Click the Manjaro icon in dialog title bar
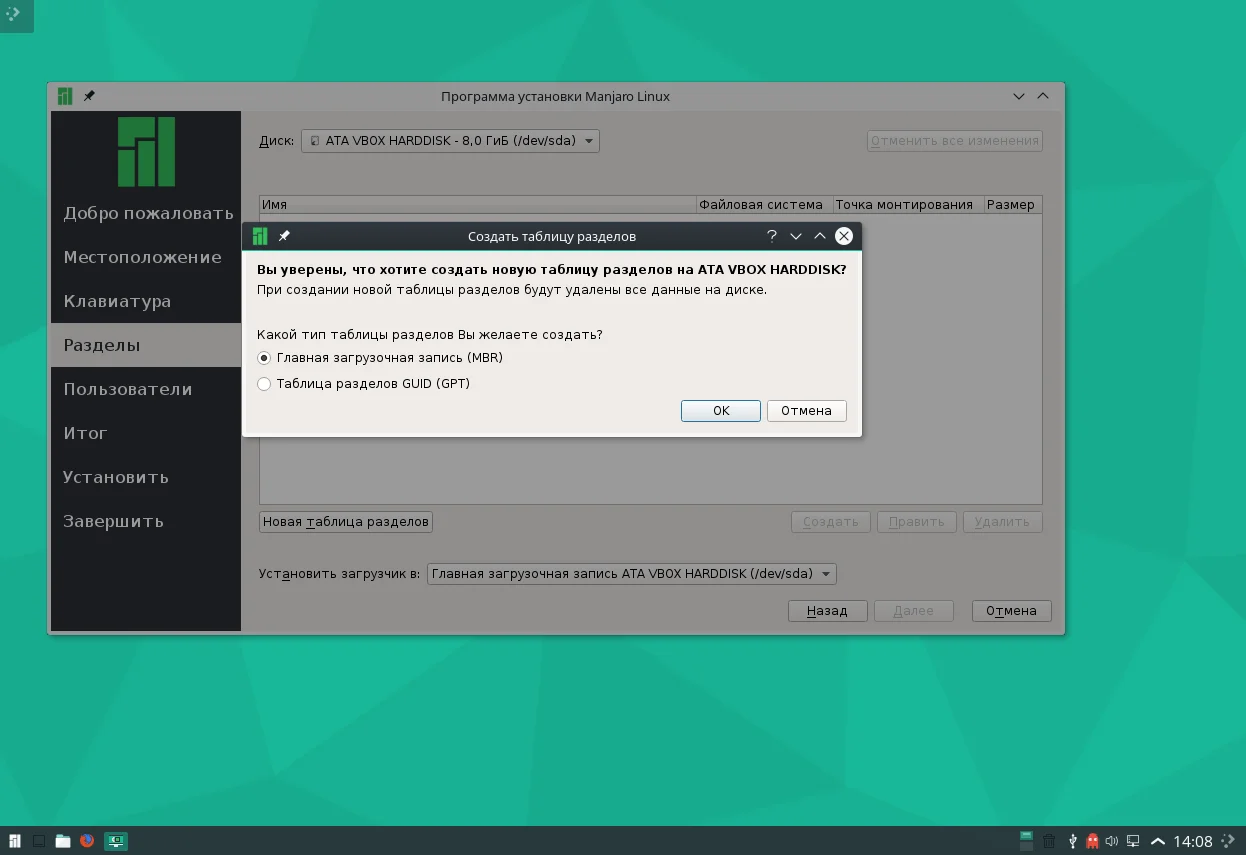1246x855 pixels. coord(260,237)
